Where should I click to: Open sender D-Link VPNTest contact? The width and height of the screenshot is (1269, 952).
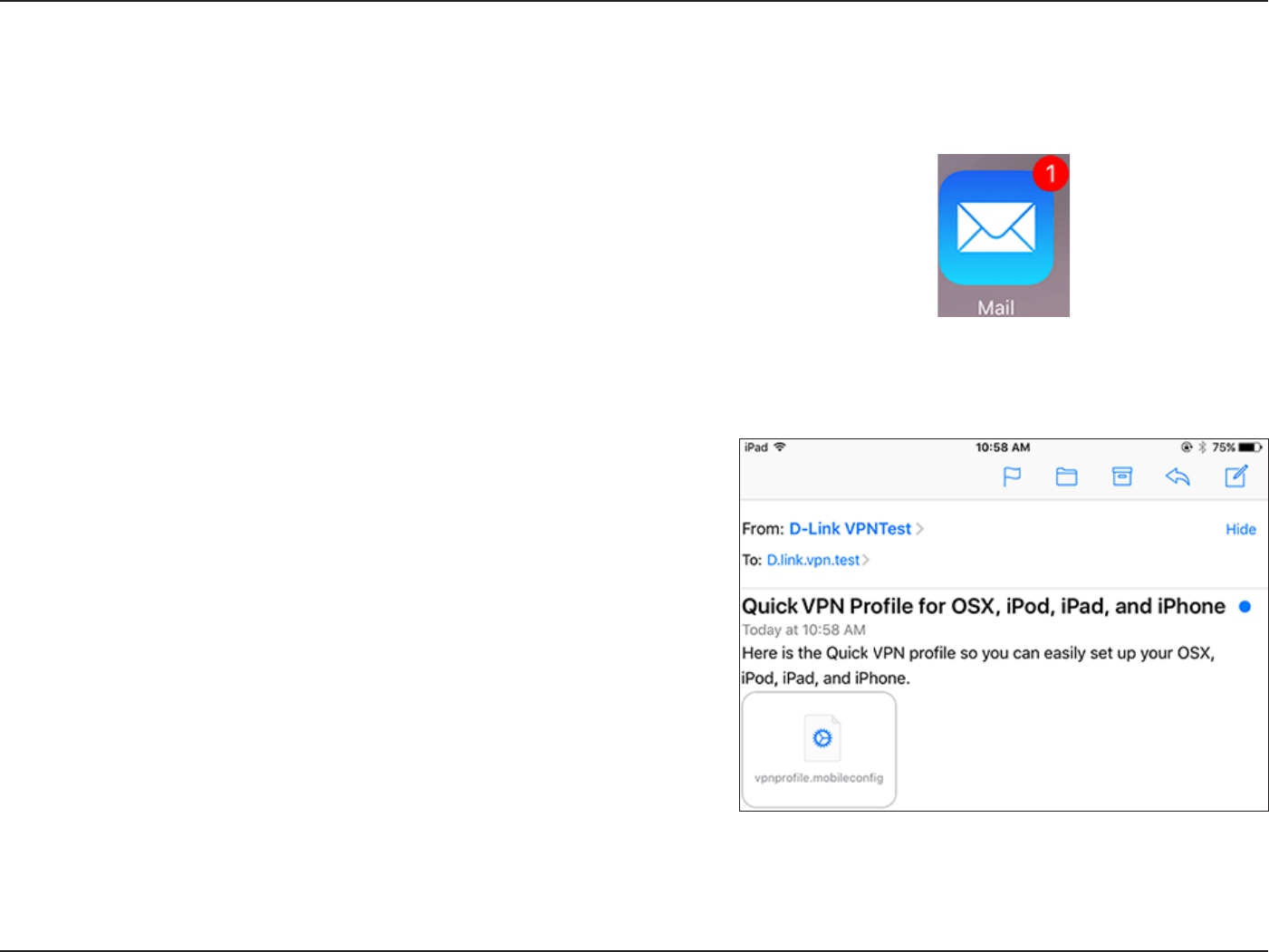click(850, 529)
